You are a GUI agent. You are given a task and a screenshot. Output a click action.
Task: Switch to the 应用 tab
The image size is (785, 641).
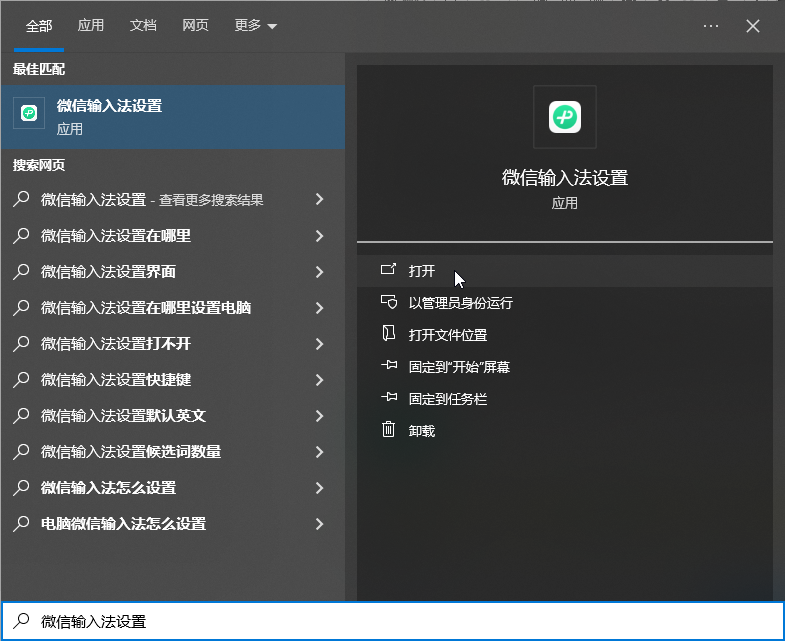91,26
